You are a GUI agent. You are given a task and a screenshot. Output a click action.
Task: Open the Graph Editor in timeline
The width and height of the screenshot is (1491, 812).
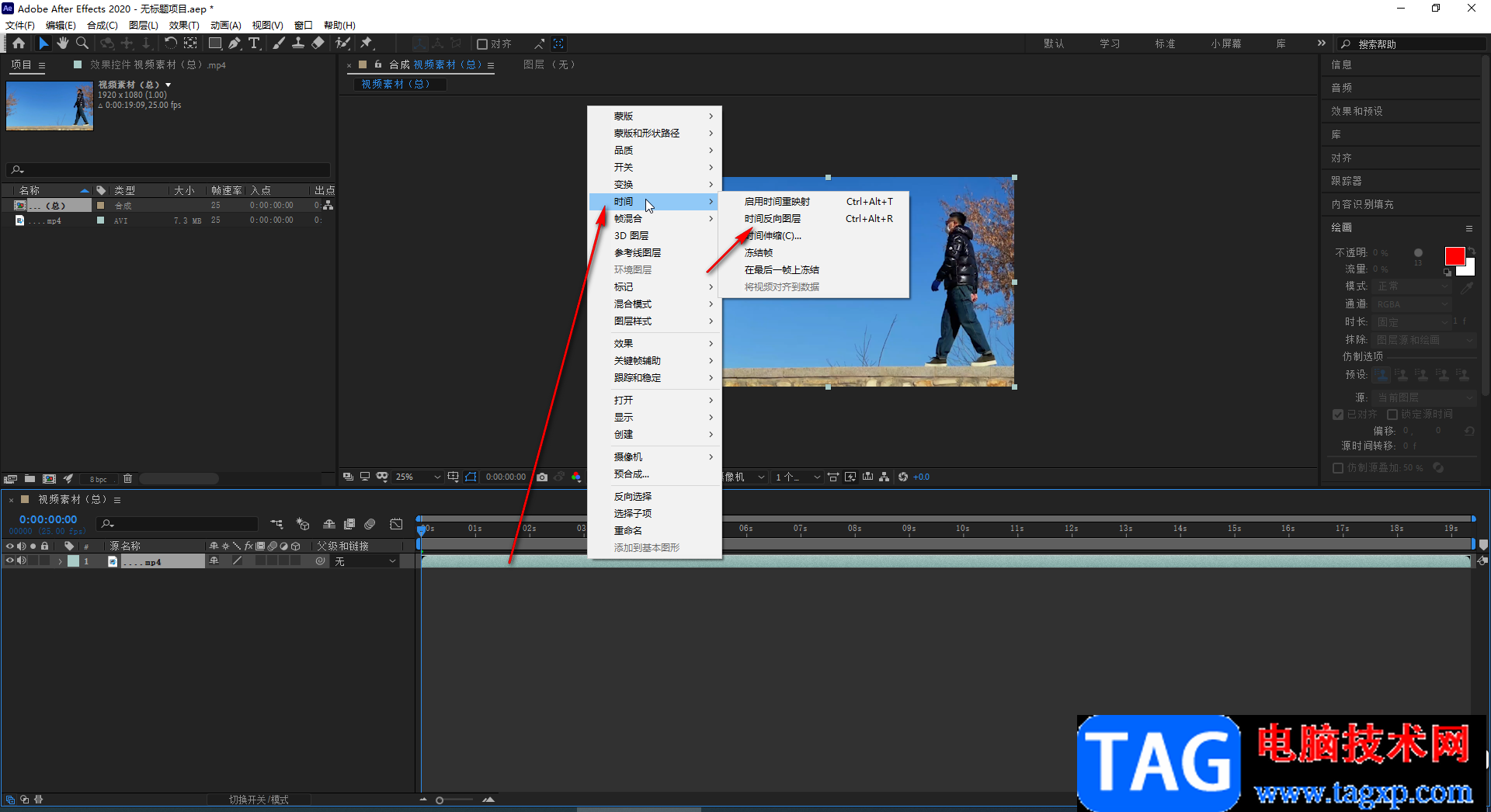396,524
